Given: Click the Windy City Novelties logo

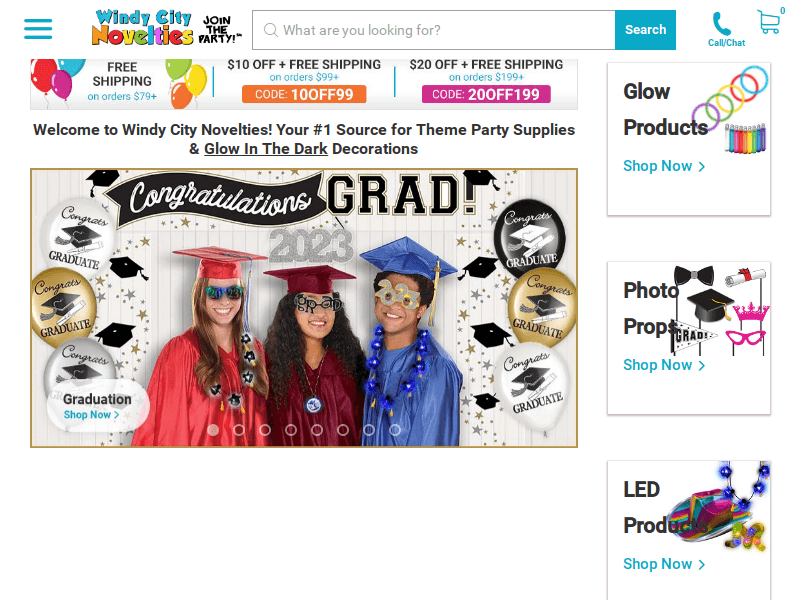Looking at the screenshot, I should pyautogui.click(x=167, y=28).
